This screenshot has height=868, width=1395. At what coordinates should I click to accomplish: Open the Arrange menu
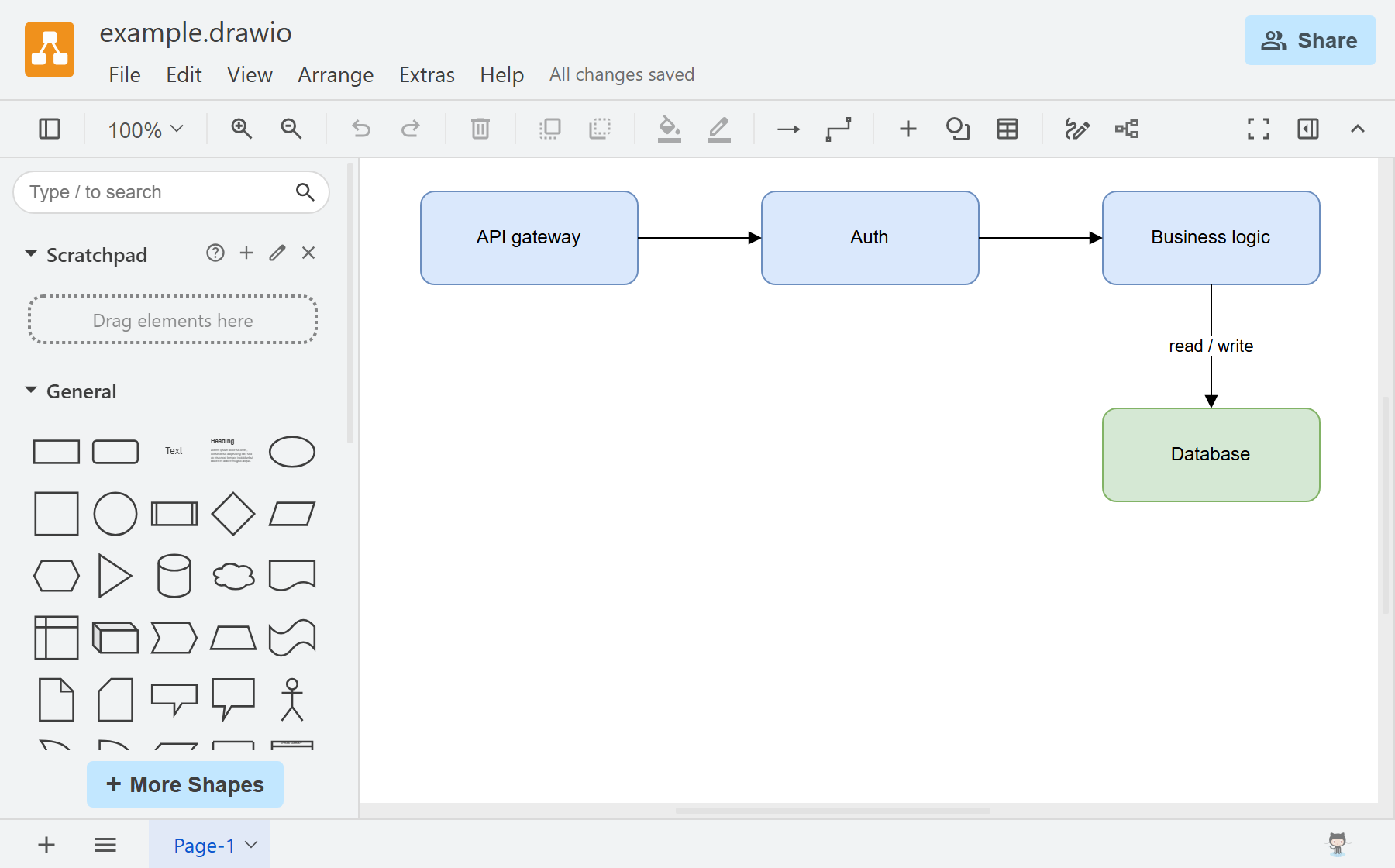[x=336, y=75]
